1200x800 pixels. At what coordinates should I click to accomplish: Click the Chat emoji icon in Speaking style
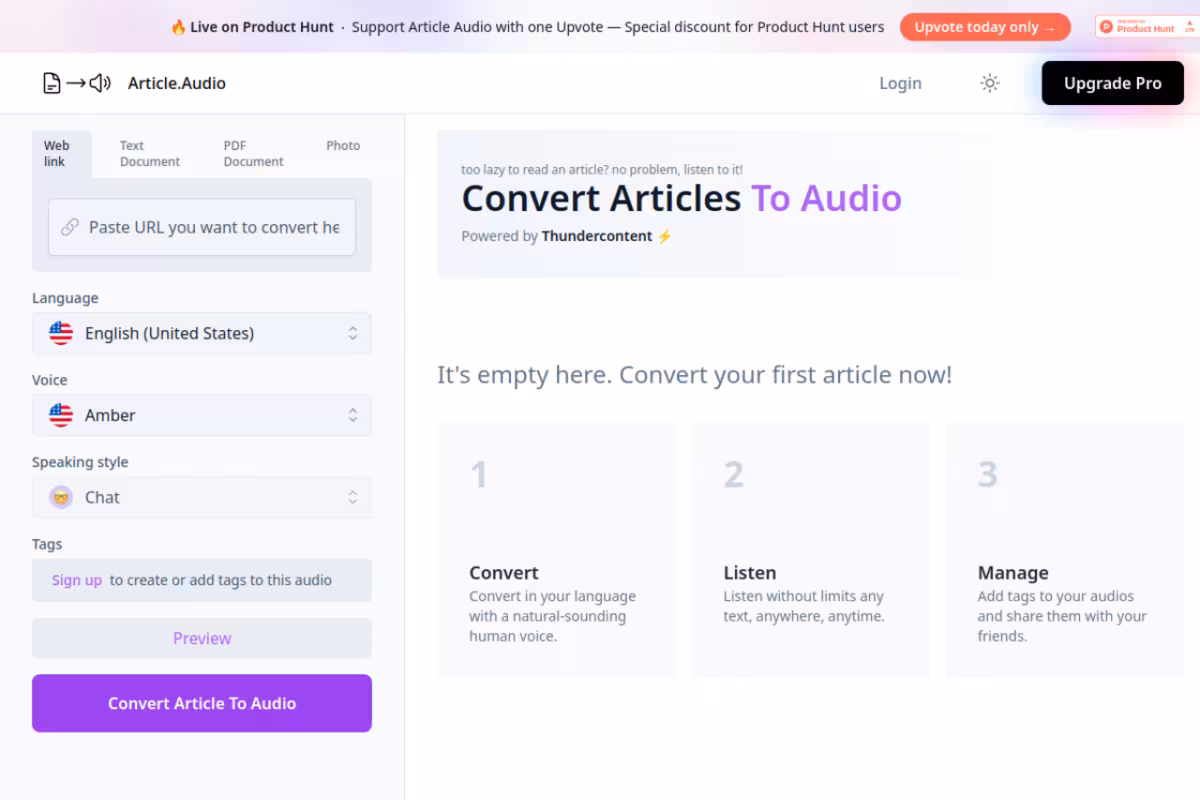pos(61,497)
